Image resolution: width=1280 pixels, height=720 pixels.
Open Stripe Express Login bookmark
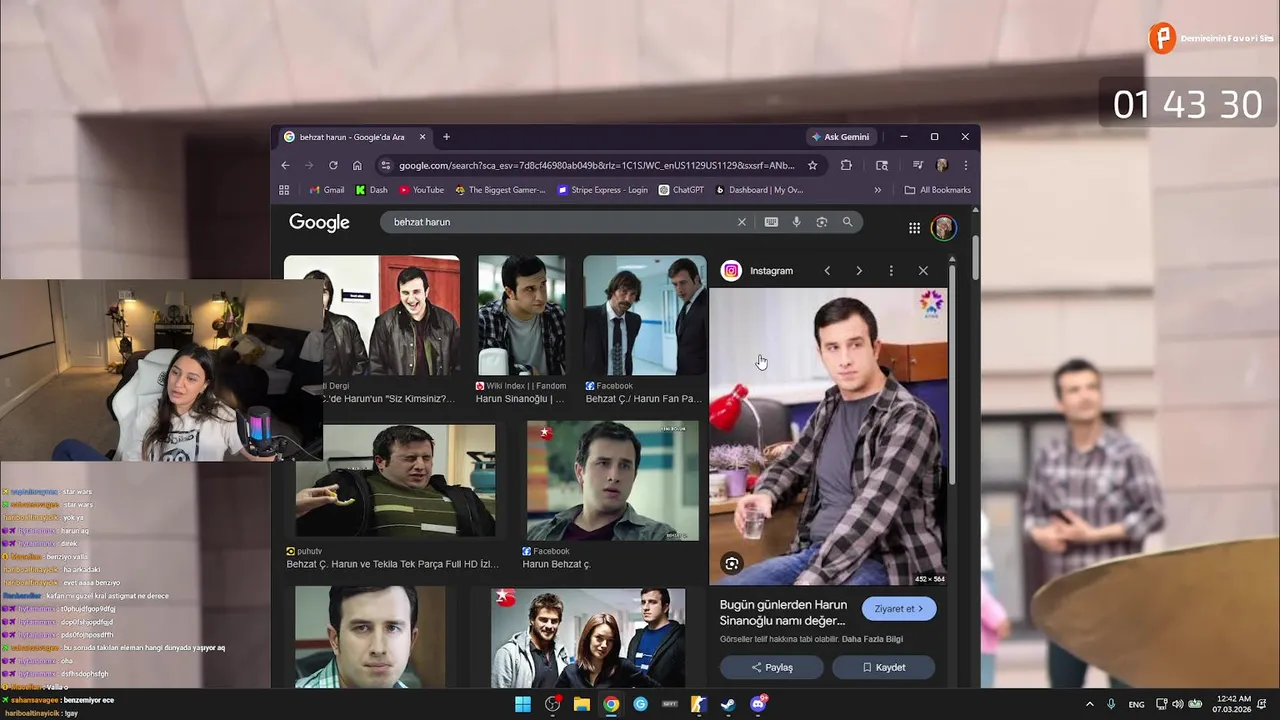603,190
